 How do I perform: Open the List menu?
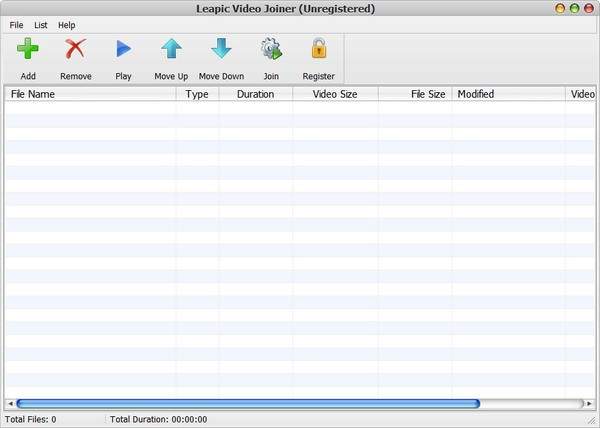(x=41, y=25)
